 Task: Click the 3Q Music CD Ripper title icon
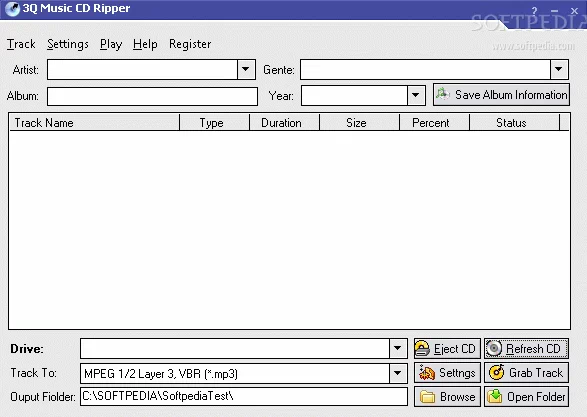click(12, 9)
